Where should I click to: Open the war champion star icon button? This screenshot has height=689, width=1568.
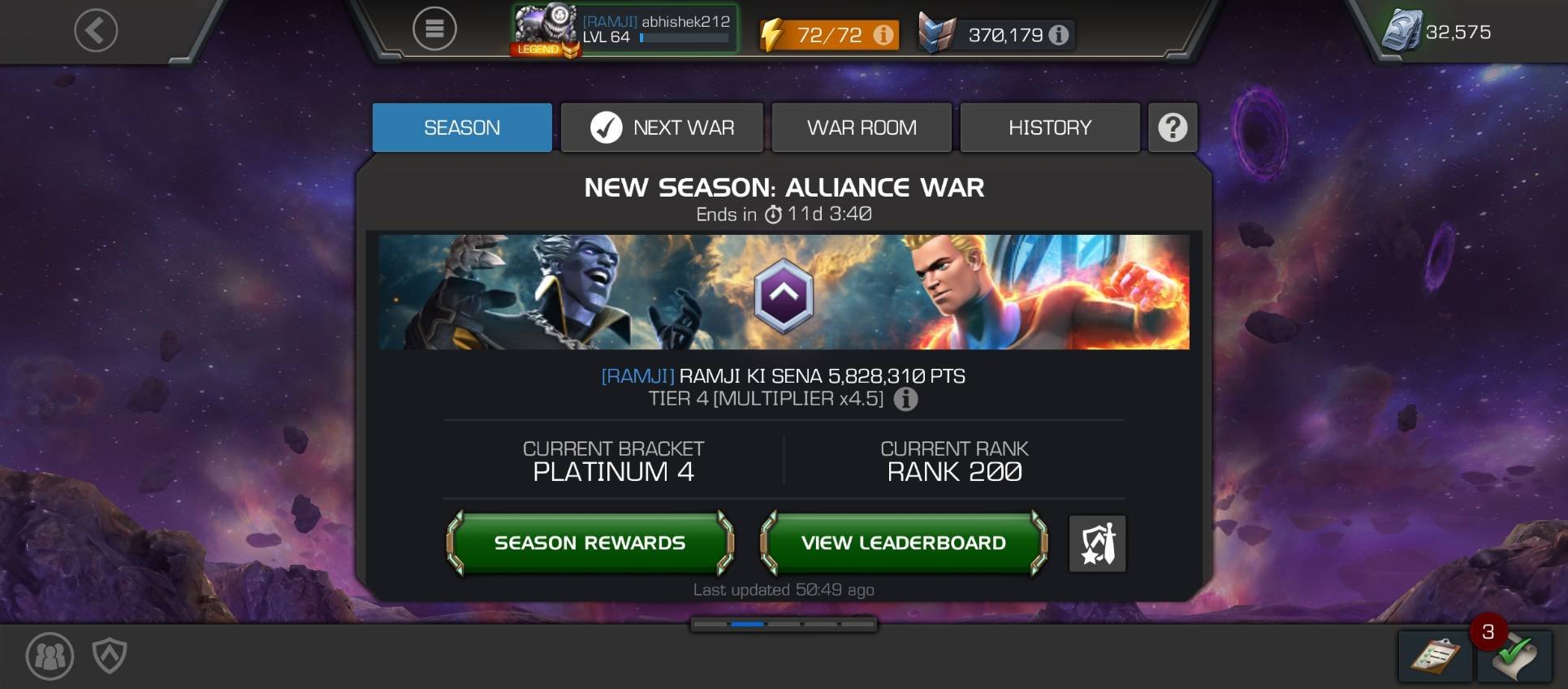point(1097,544)
